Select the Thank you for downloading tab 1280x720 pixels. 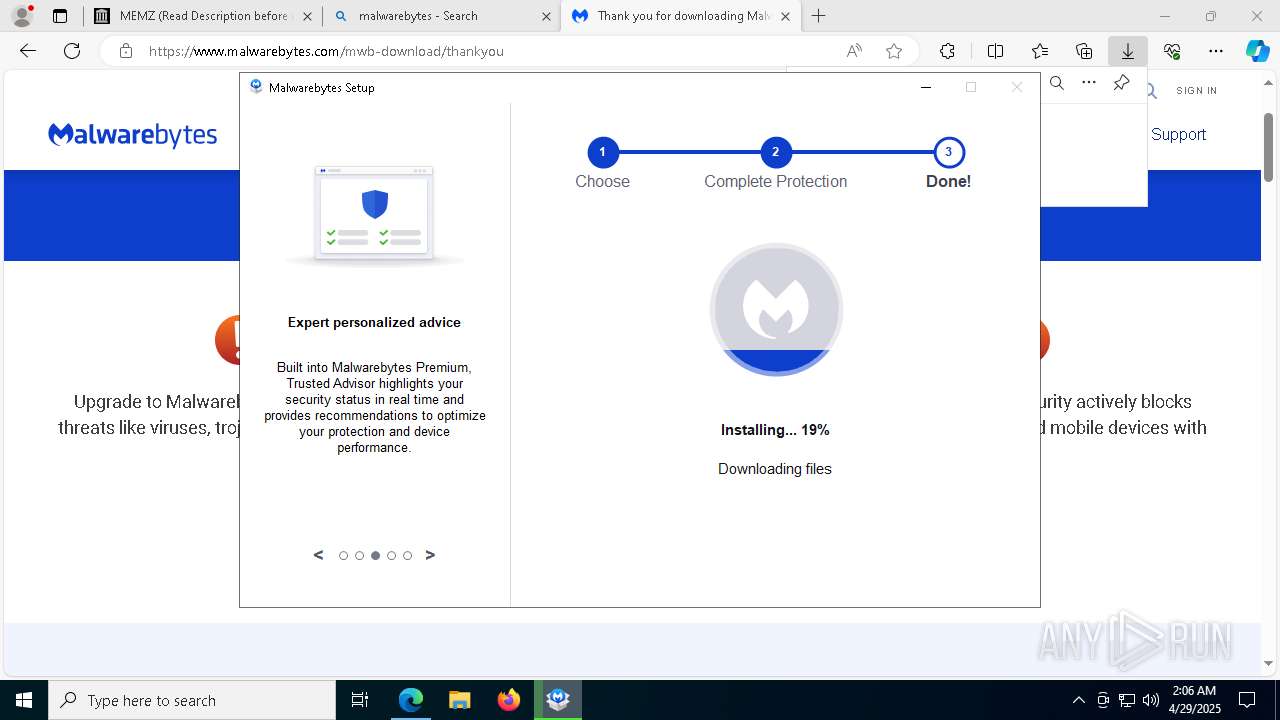pos(680,16)
